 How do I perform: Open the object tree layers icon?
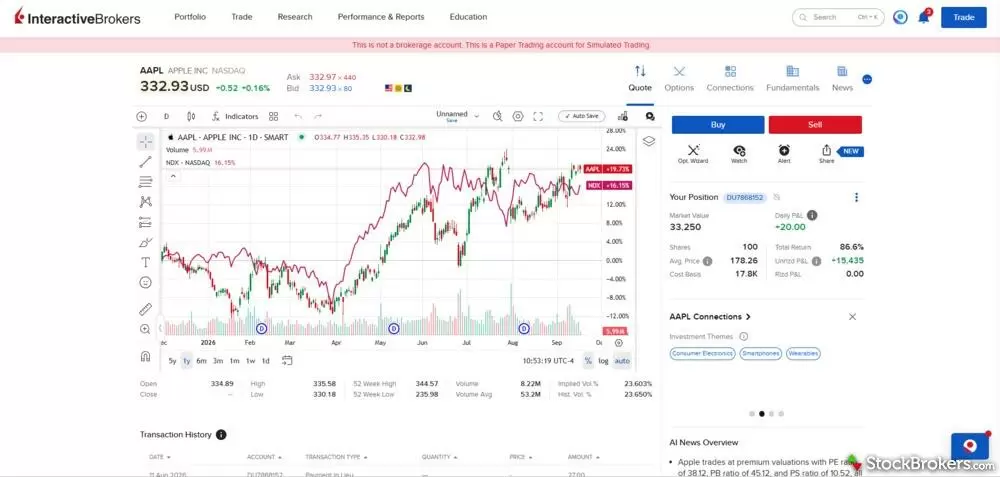pyautogui.click(x=649, y=141)
